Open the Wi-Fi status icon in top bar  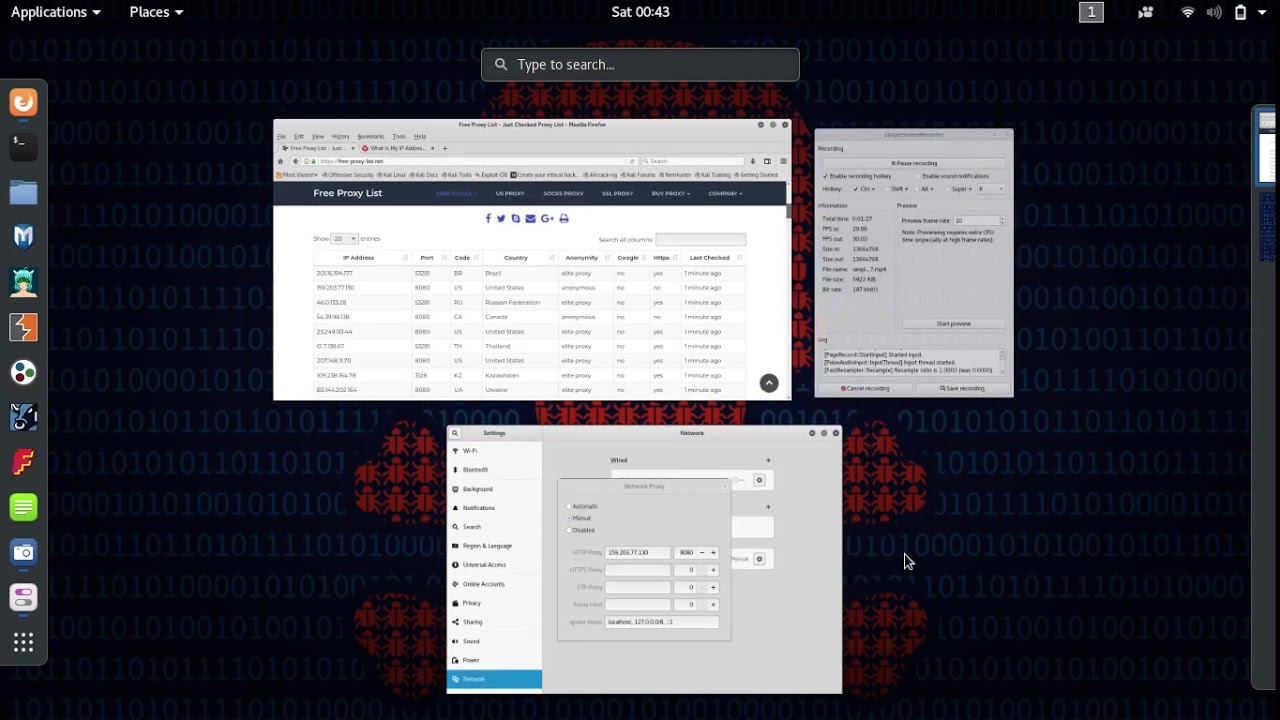point(1188,12)
